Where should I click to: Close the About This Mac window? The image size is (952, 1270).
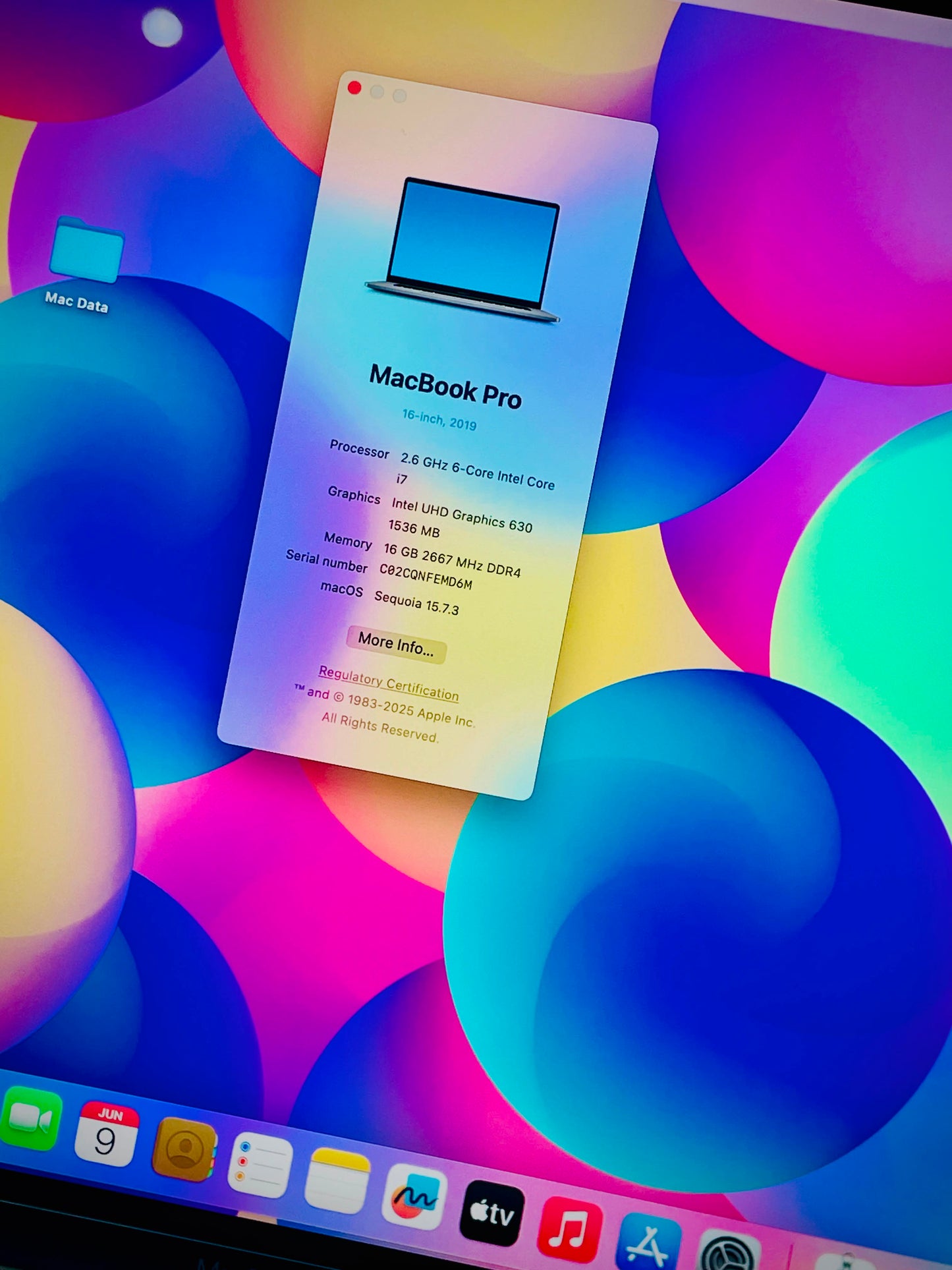tap(354, 88)
